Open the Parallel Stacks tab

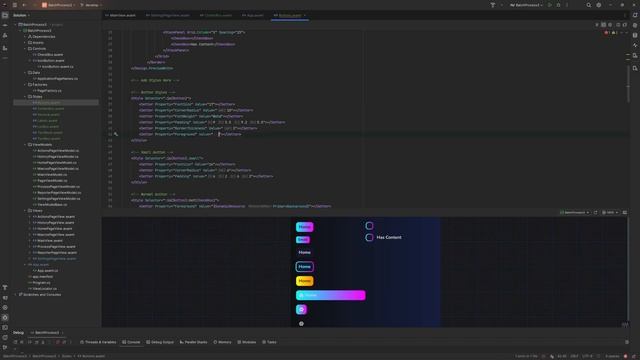click(193, 342)
